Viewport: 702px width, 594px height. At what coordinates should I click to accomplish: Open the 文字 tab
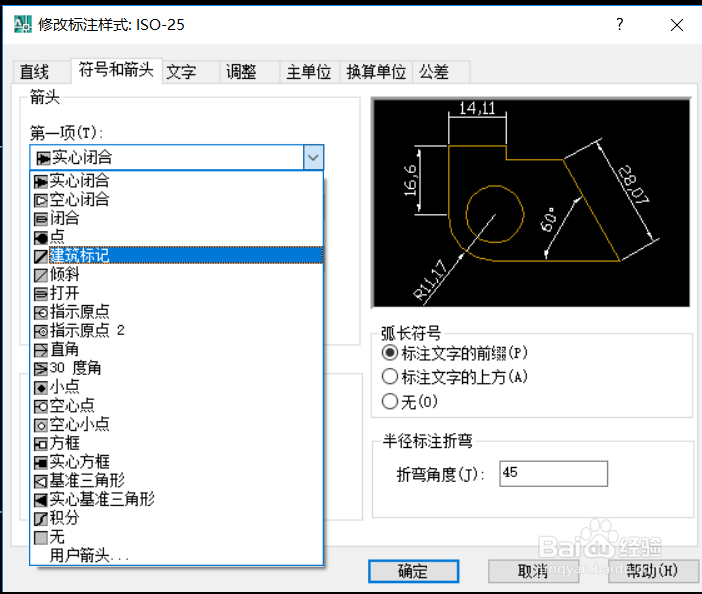[191, 72]
